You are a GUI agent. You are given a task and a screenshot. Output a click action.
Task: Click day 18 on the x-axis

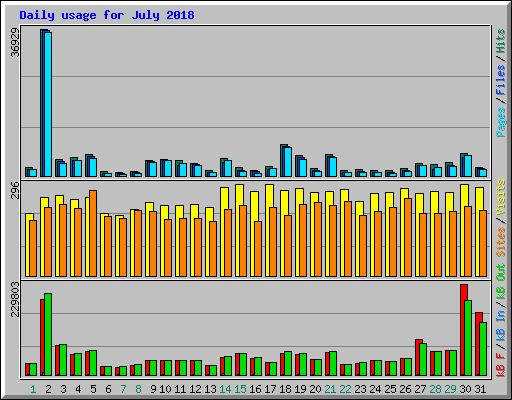coord(285,389)
